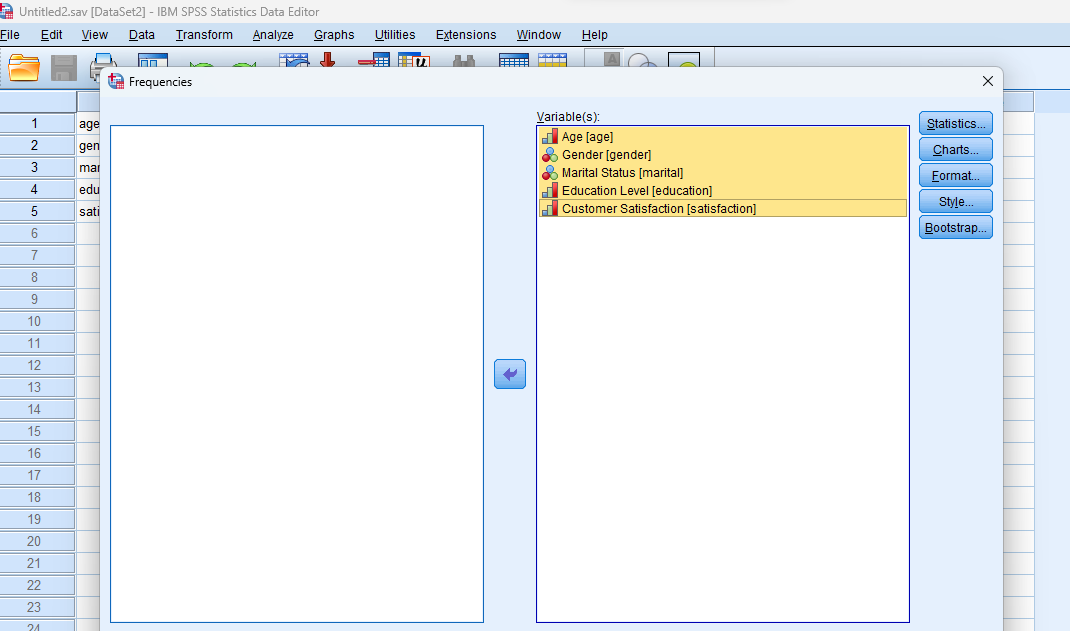Open the Charts dialog
The image size is (1070, 631).
[x=955, y=149]
